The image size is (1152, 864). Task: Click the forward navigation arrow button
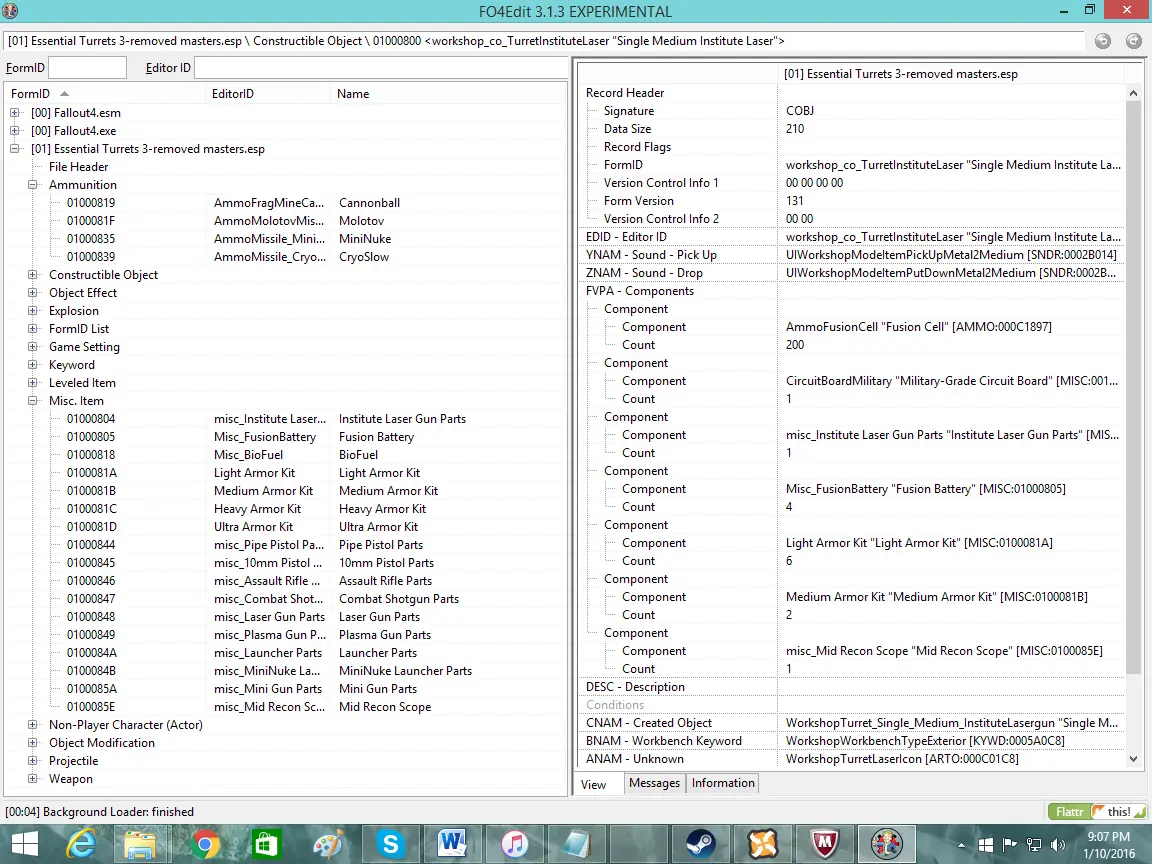click(1134, 41)
